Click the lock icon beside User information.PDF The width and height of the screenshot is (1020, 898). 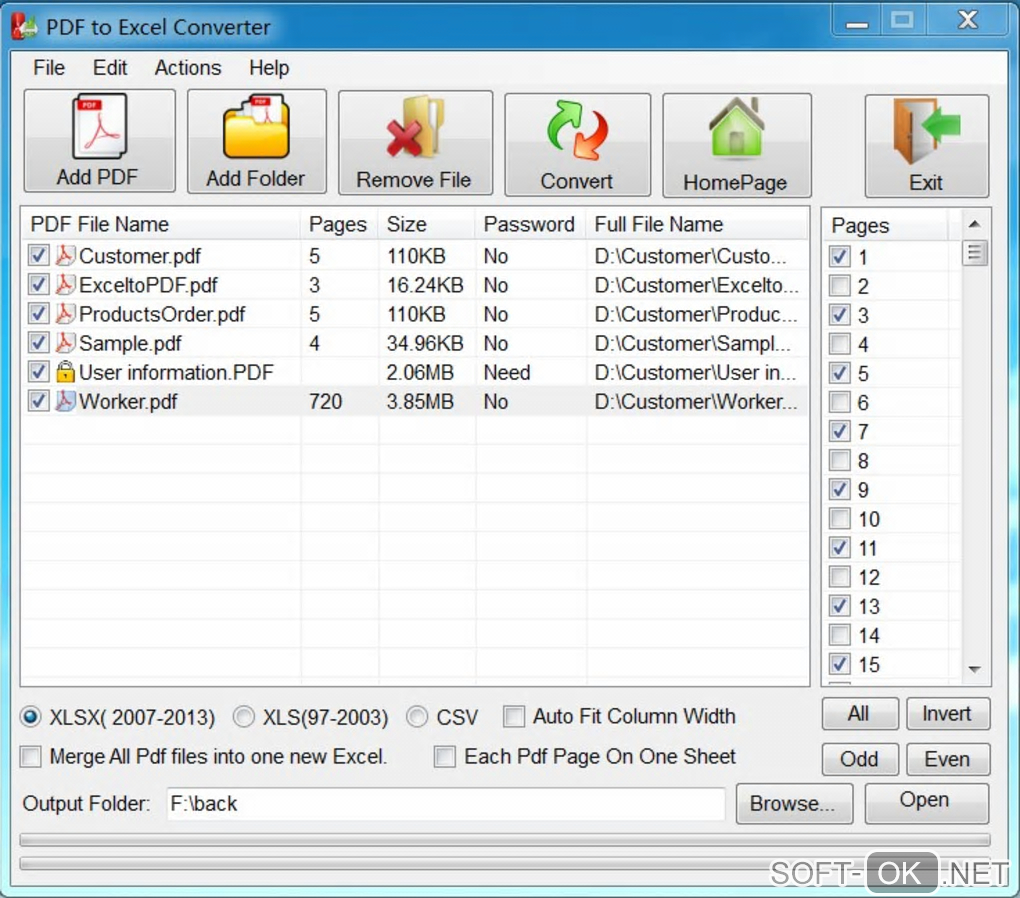point(64,372)
